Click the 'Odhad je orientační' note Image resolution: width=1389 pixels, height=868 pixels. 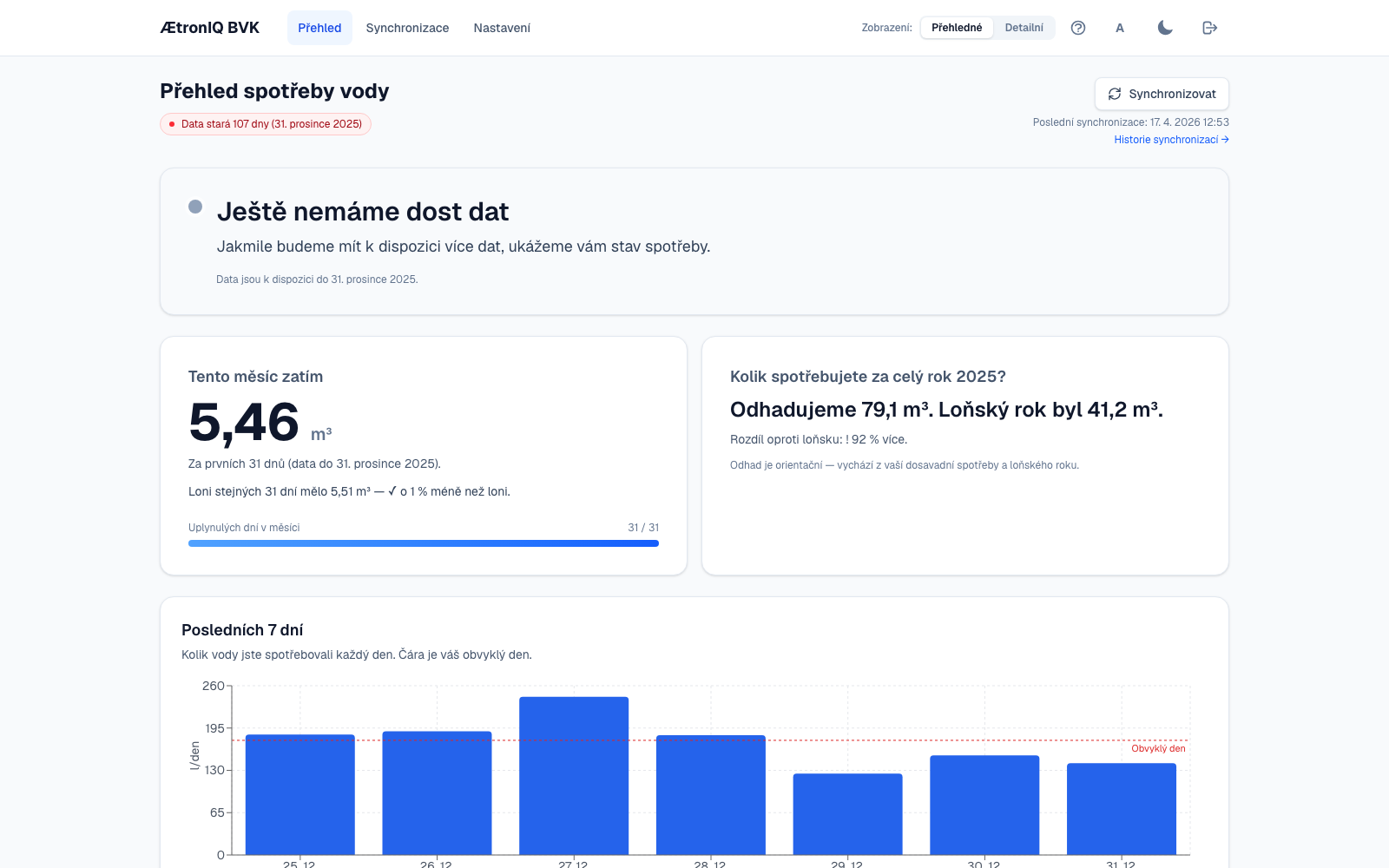905,465
